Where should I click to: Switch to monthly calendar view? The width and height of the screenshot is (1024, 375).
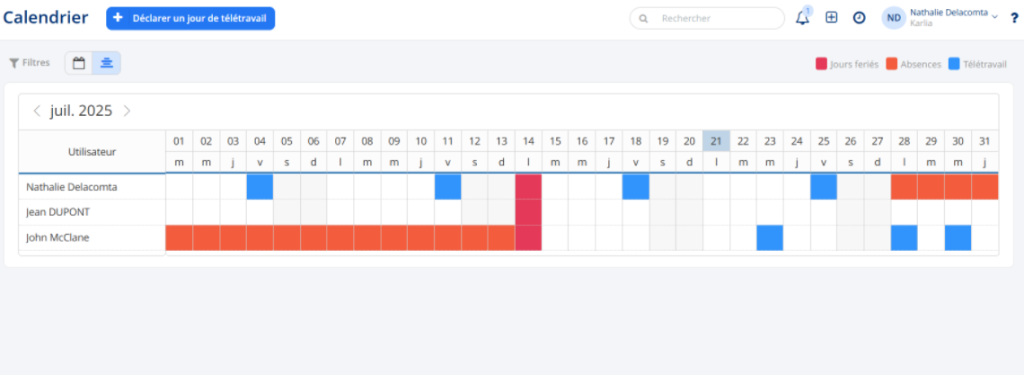coord(79,63)
